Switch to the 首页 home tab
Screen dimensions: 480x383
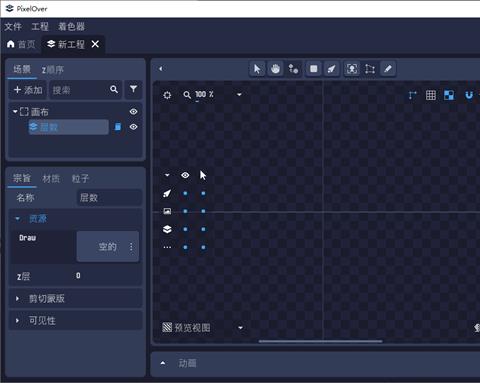coord(21,44)
